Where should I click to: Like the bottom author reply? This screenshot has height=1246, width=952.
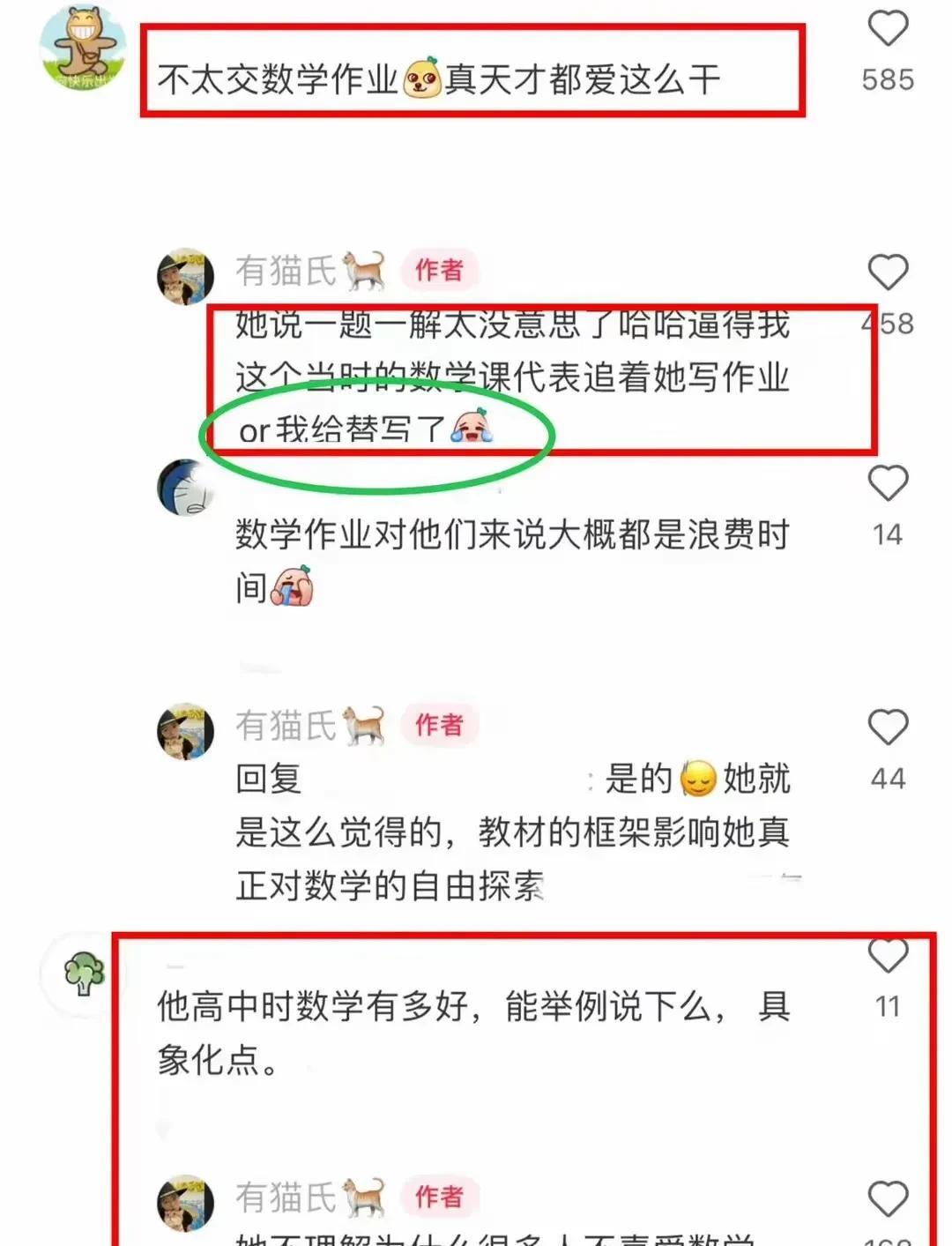[x=888, y=1199]
